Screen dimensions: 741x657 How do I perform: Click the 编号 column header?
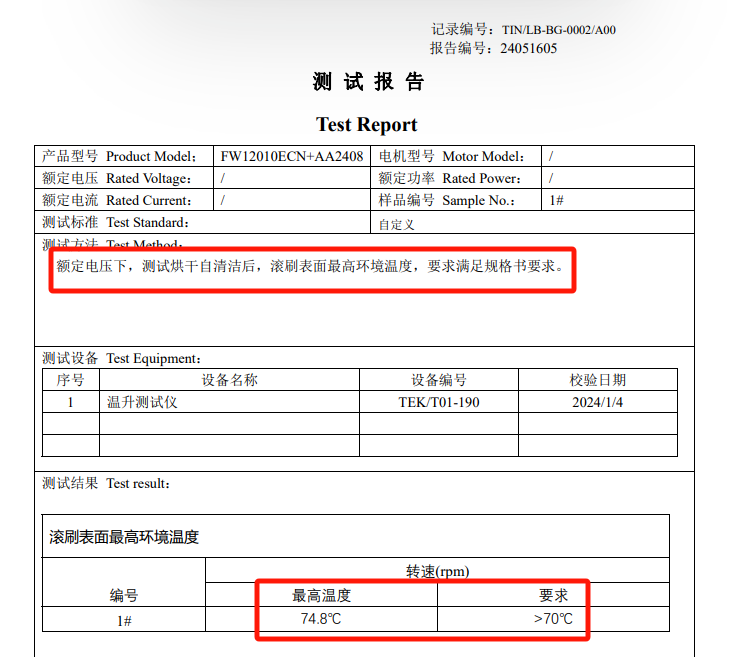(124, 596)
